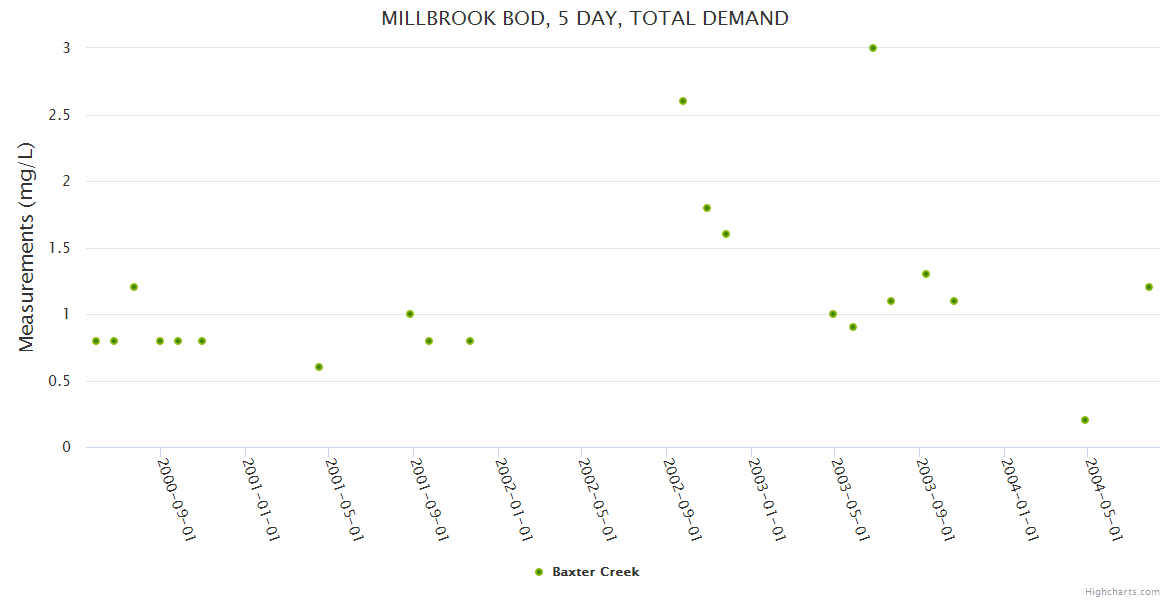Toggle the Baxter Creek series in legend

[x=595, y=572]
